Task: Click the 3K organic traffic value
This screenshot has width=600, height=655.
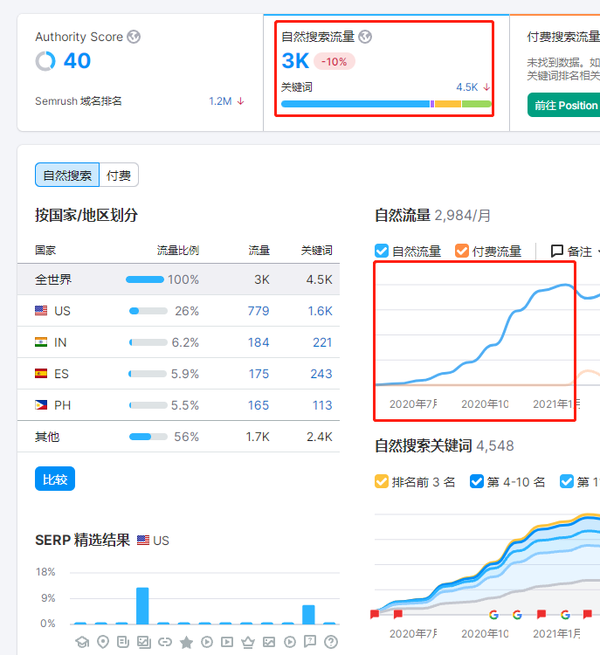Action: [295, 61]
